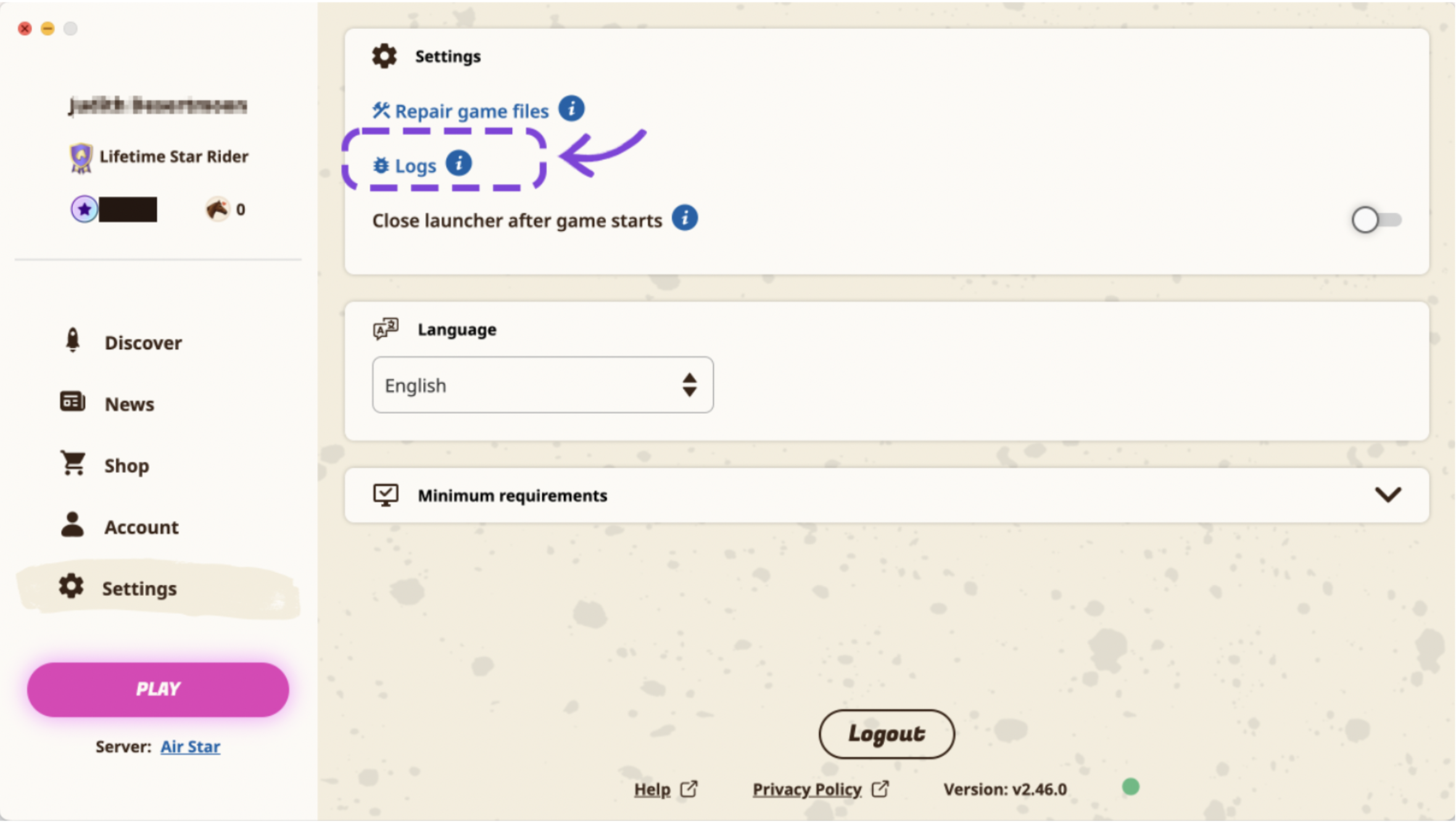Open the Account page
The width and height of the screenshot is (1456, 823).
point(141,527)
